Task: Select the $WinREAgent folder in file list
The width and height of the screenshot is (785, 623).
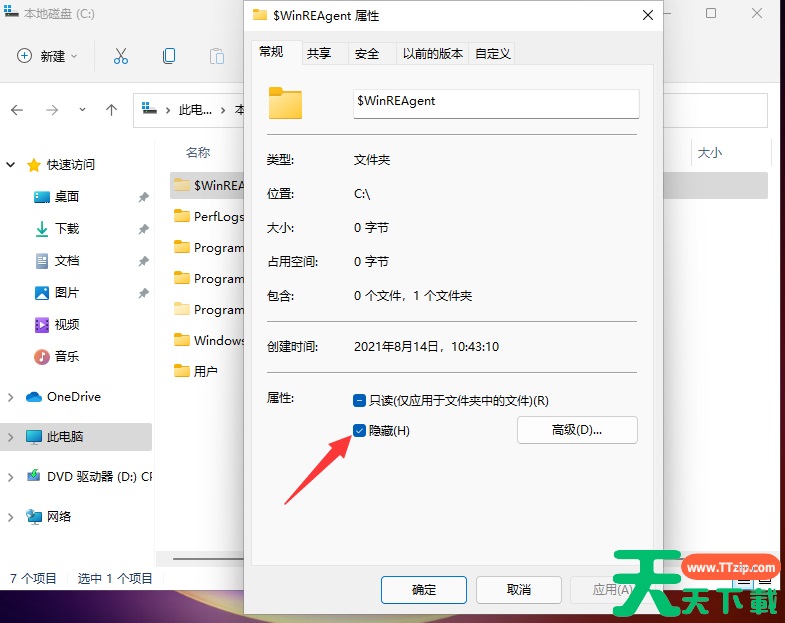Action: pyautogui.click(x=207, y=185)
